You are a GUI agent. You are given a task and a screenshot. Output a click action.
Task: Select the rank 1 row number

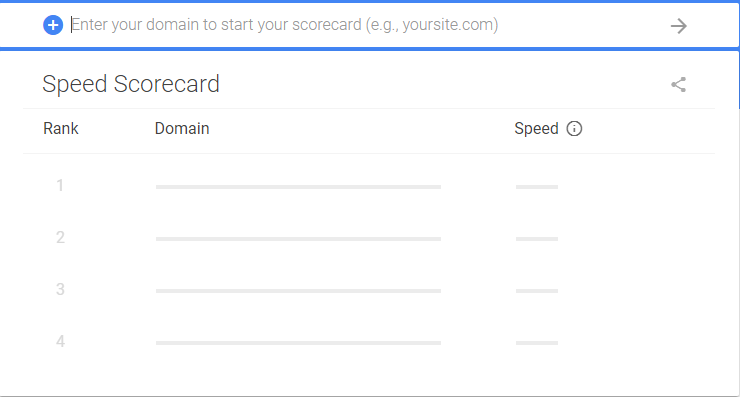[60, 186]
